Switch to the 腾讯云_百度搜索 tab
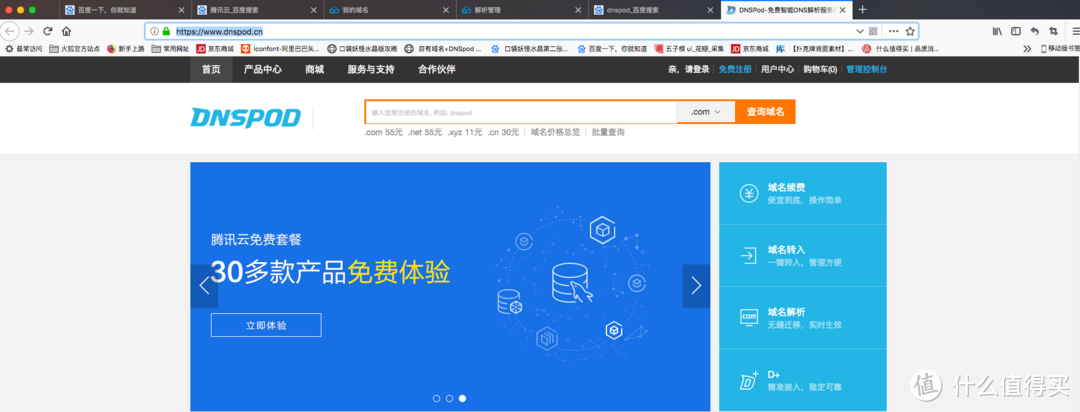The height and width of the screenshot is (412, 1080). [257, 10]
